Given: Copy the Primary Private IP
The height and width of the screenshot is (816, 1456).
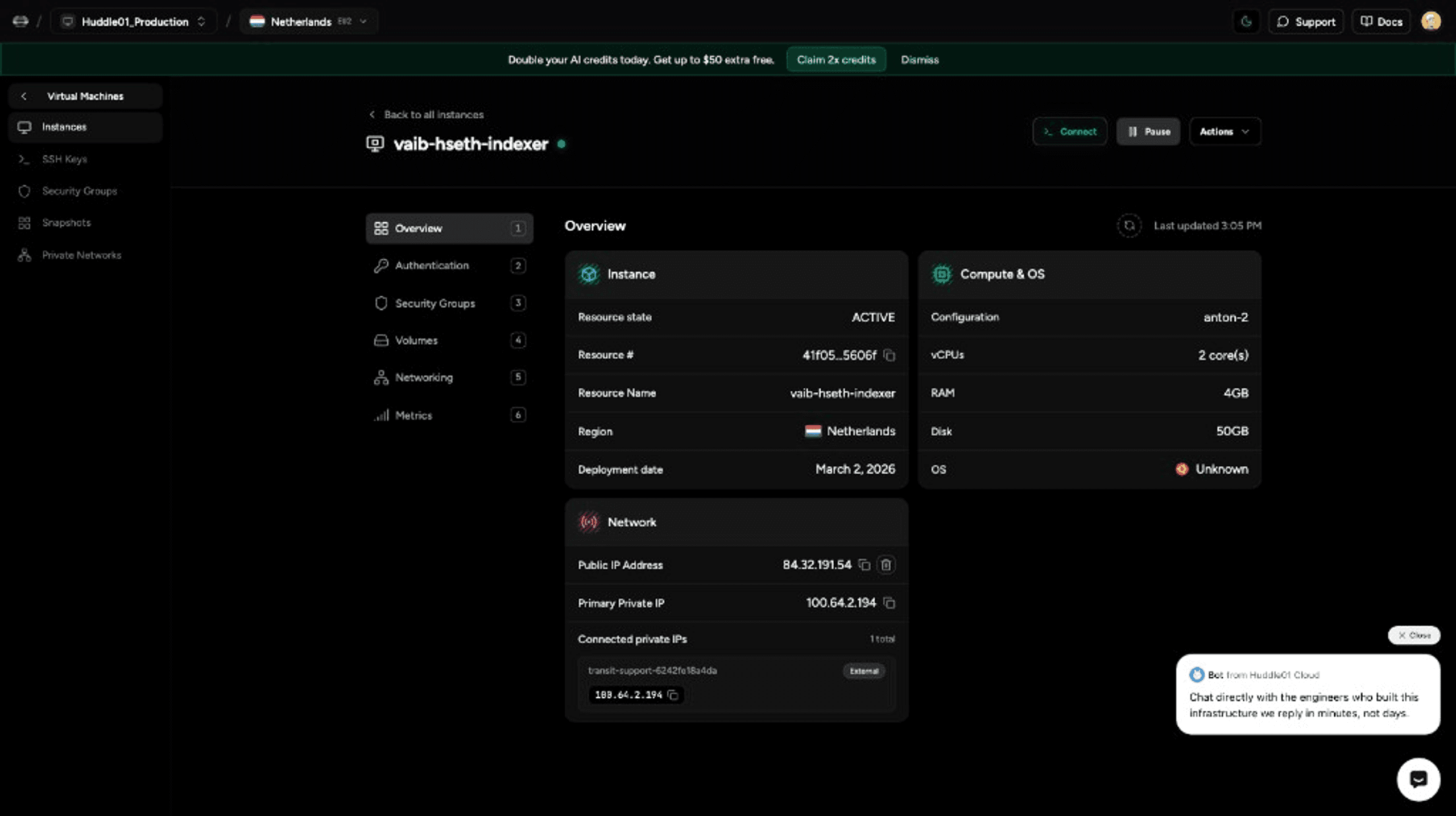Looking at the screenshot, I should [x=889, y=603].
